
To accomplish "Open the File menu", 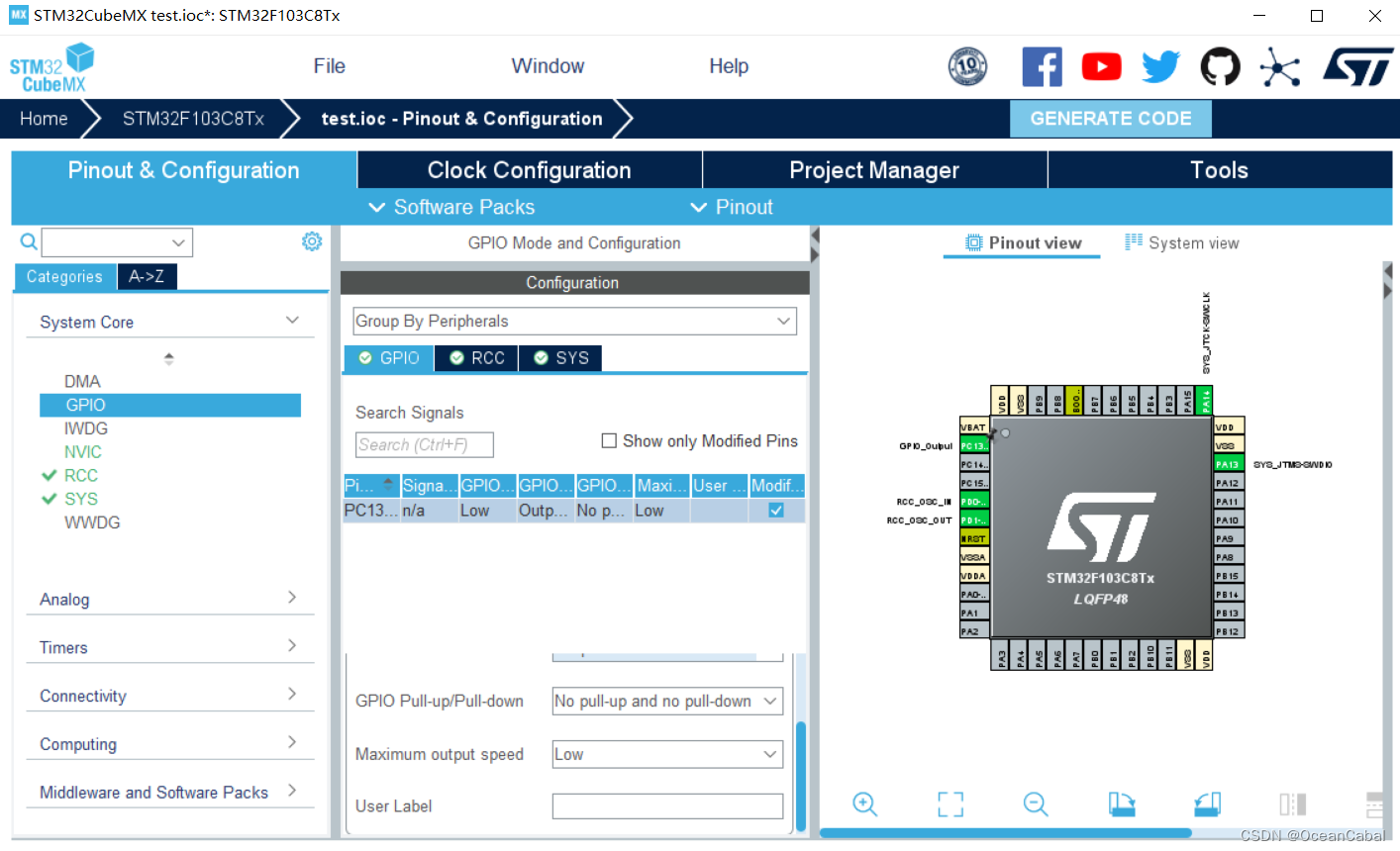I will click(x=329, y=66).
